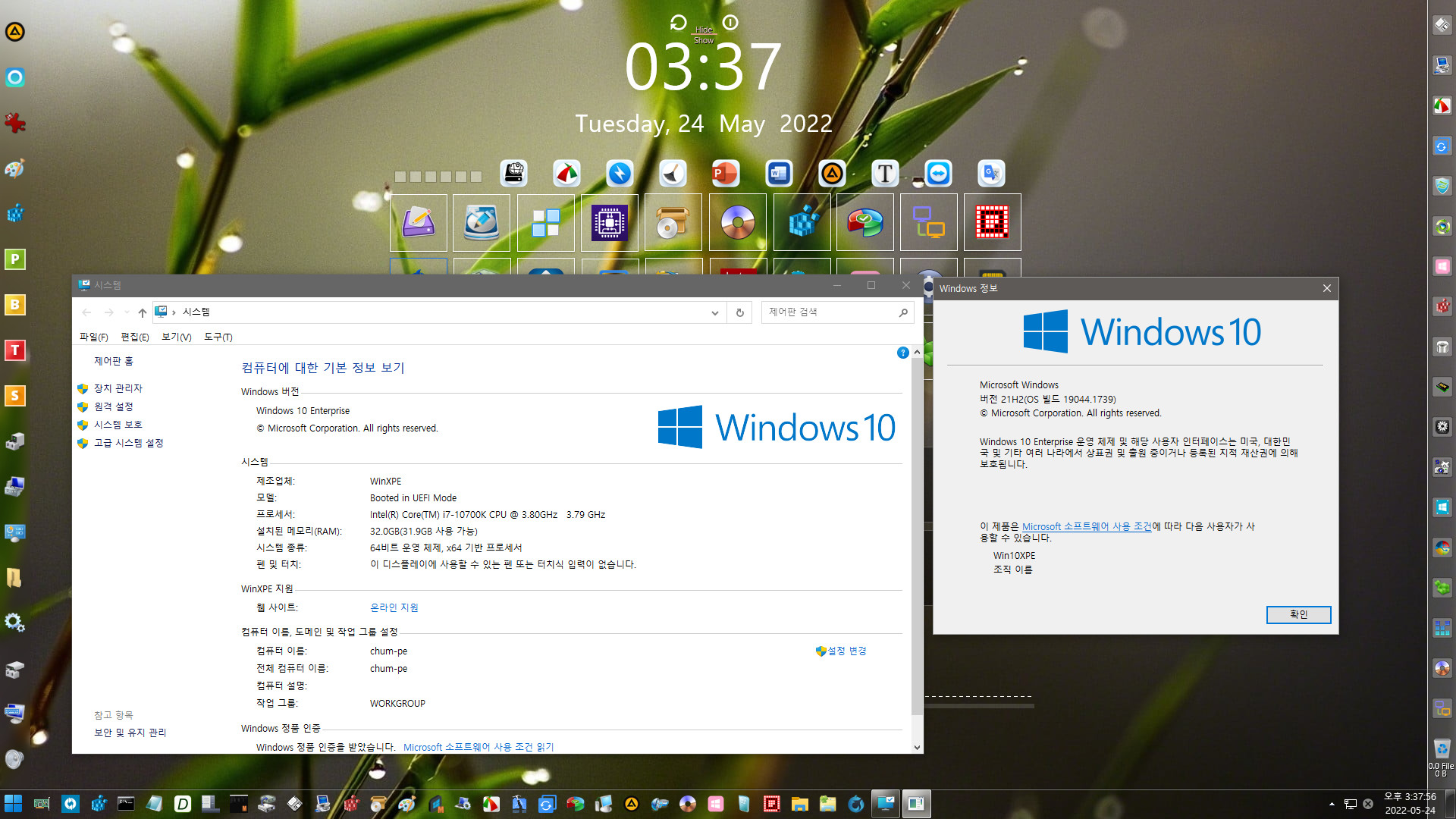Open recent locations dropdown arrow
This screenshot has height=819, width=1456.
tap(127, 312)
